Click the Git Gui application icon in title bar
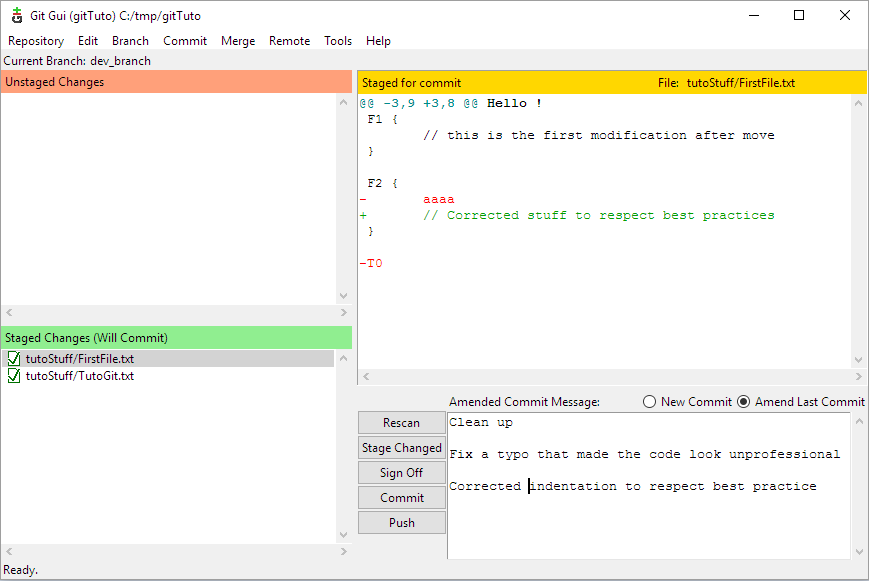 pyautogui.click(x=17, y=16)
